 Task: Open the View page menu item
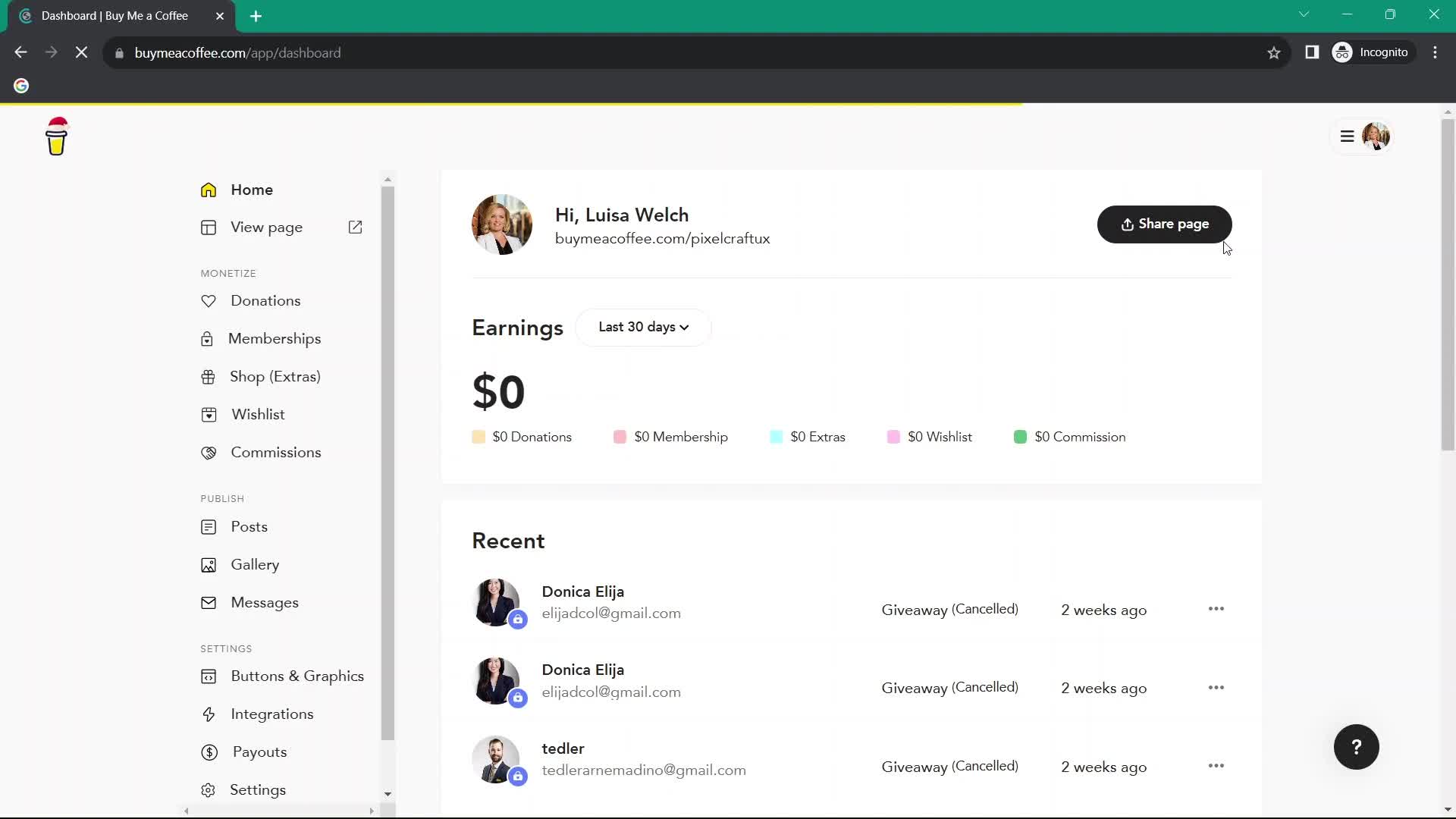266,227
